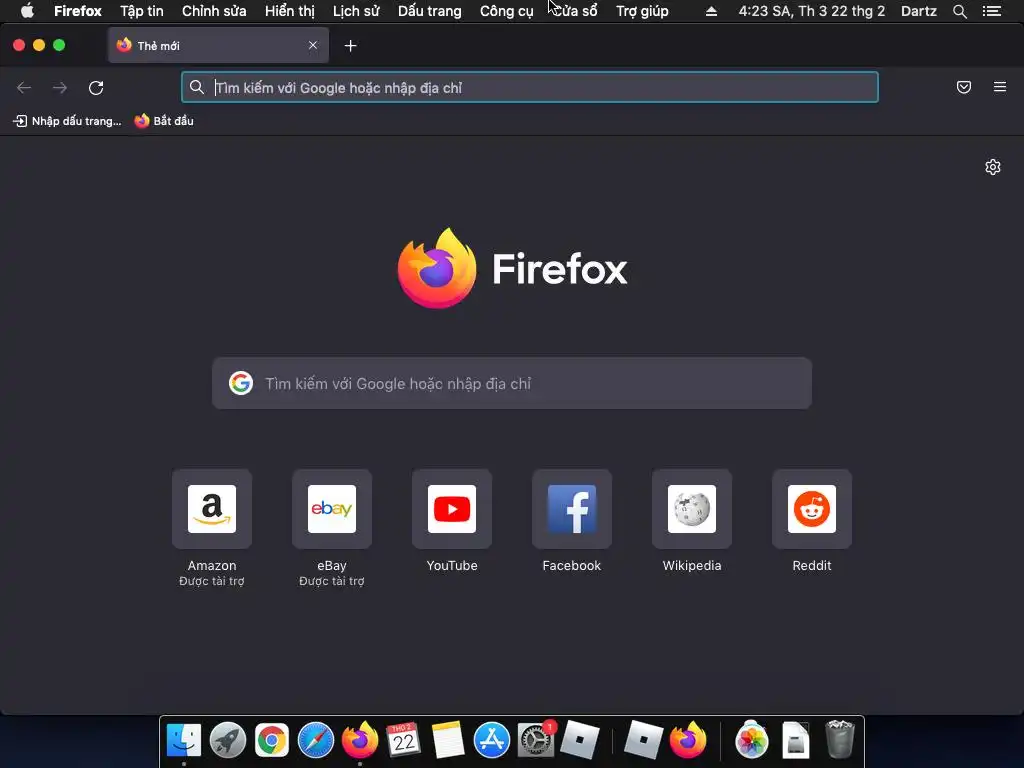This screenshot has width=1024, height=768.
Task: Open Notification Center list icon
Action: (991, 11)
